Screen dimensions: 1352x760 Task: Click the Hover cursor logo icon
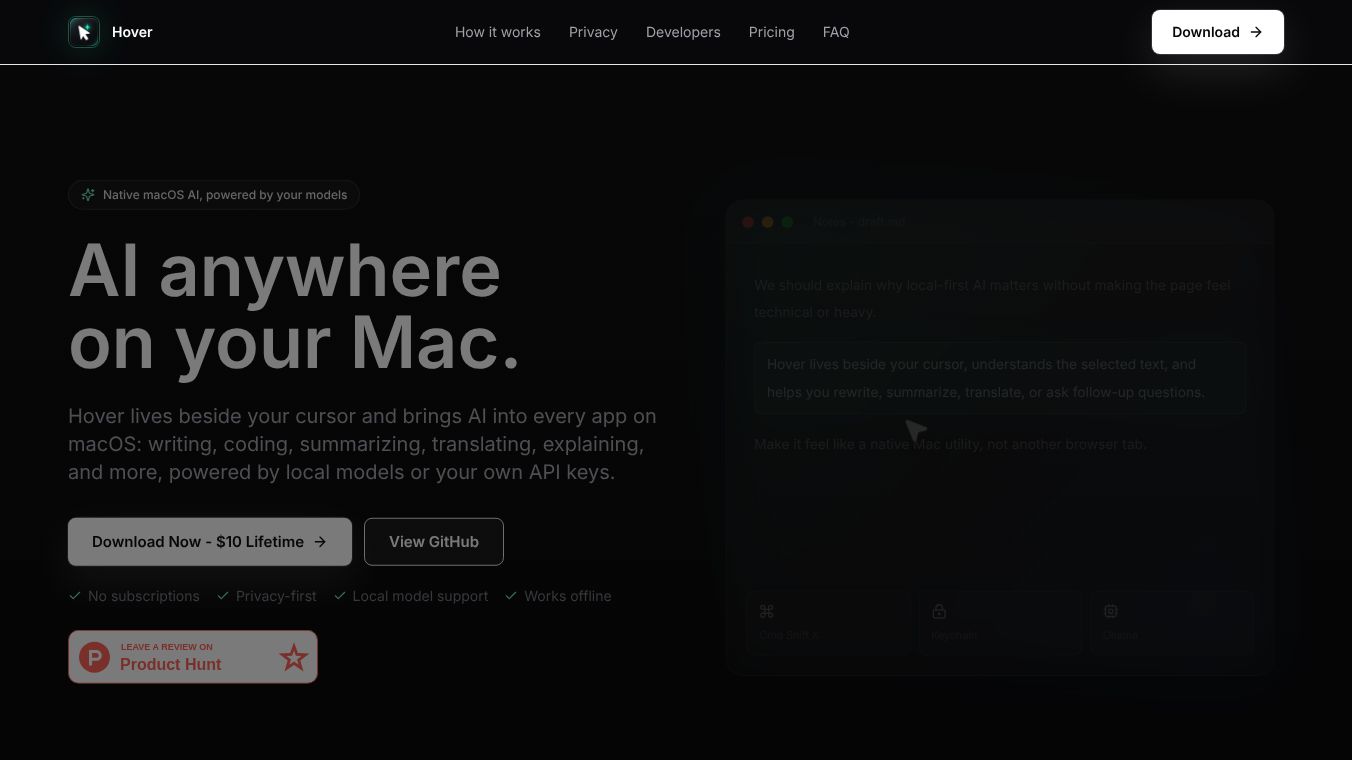84,32
